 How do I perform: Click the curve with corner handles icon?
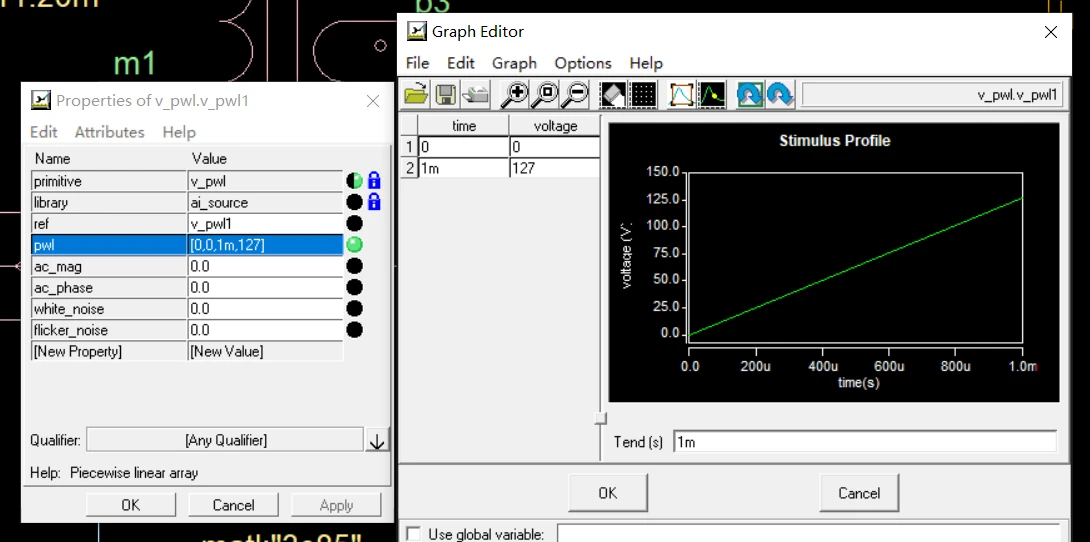coord(682,94)
